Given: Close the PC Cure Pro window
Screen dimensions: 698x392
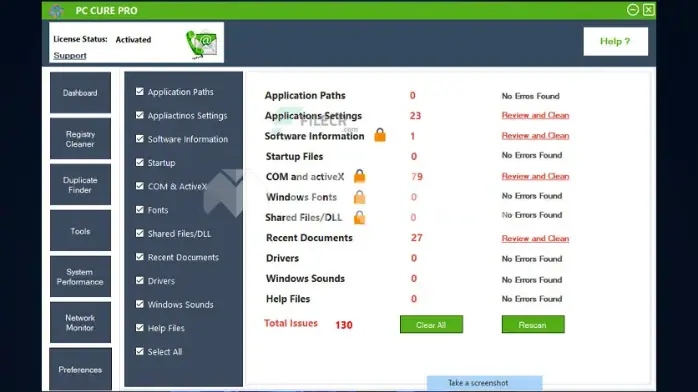Looking at the screenshot, I should click(649, 10).
